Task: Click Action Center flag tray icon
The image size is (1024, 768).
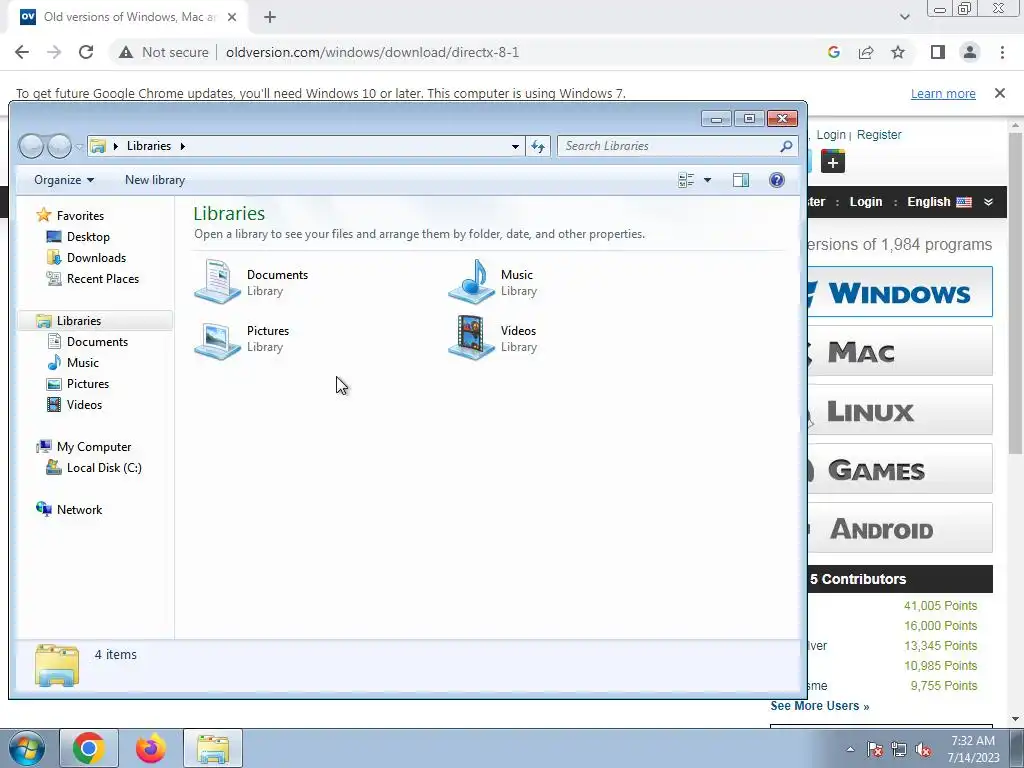Action: [x=875, y=750]
